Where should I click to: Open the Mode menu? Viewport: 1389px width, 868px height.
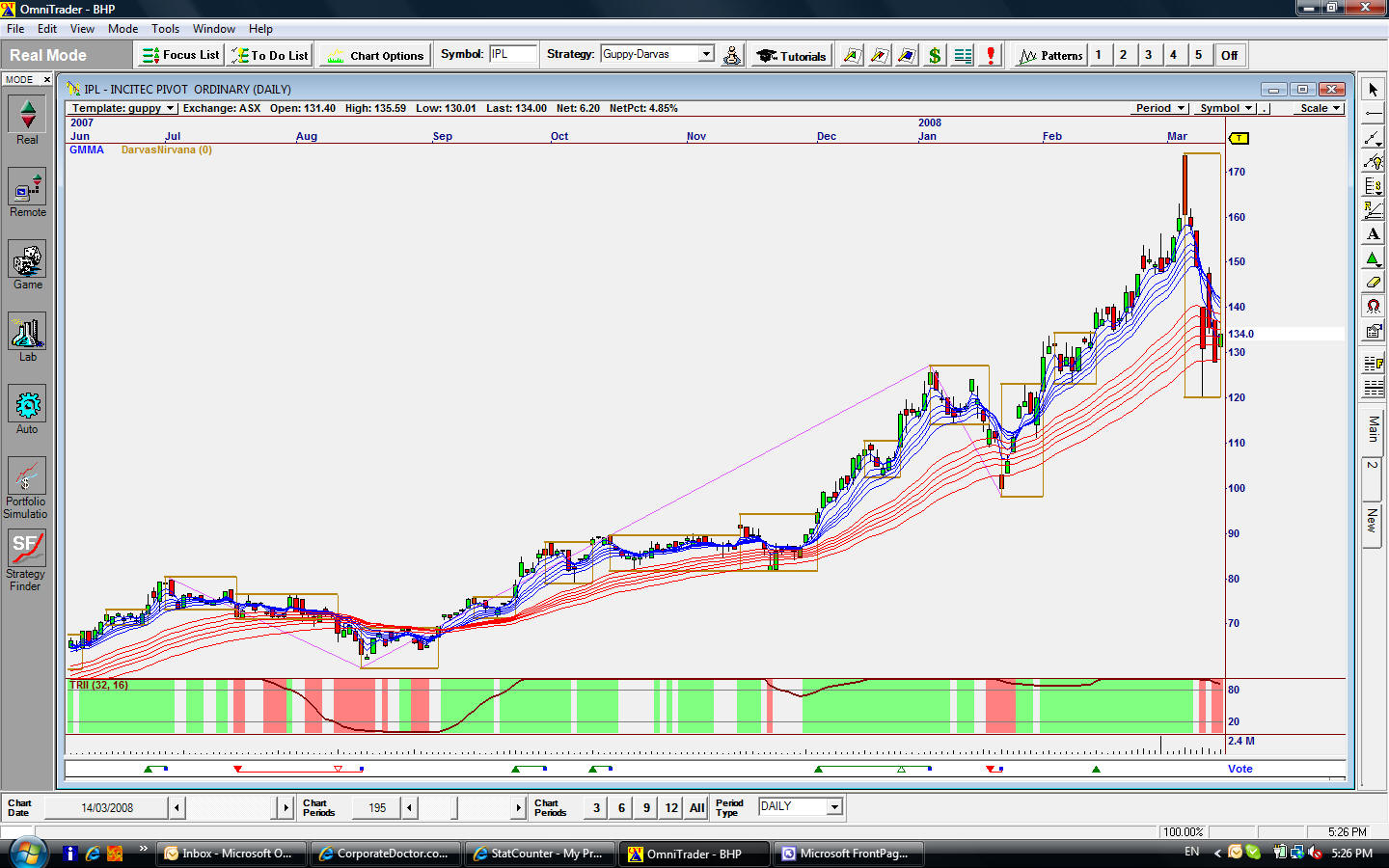[x=123, y=29]
